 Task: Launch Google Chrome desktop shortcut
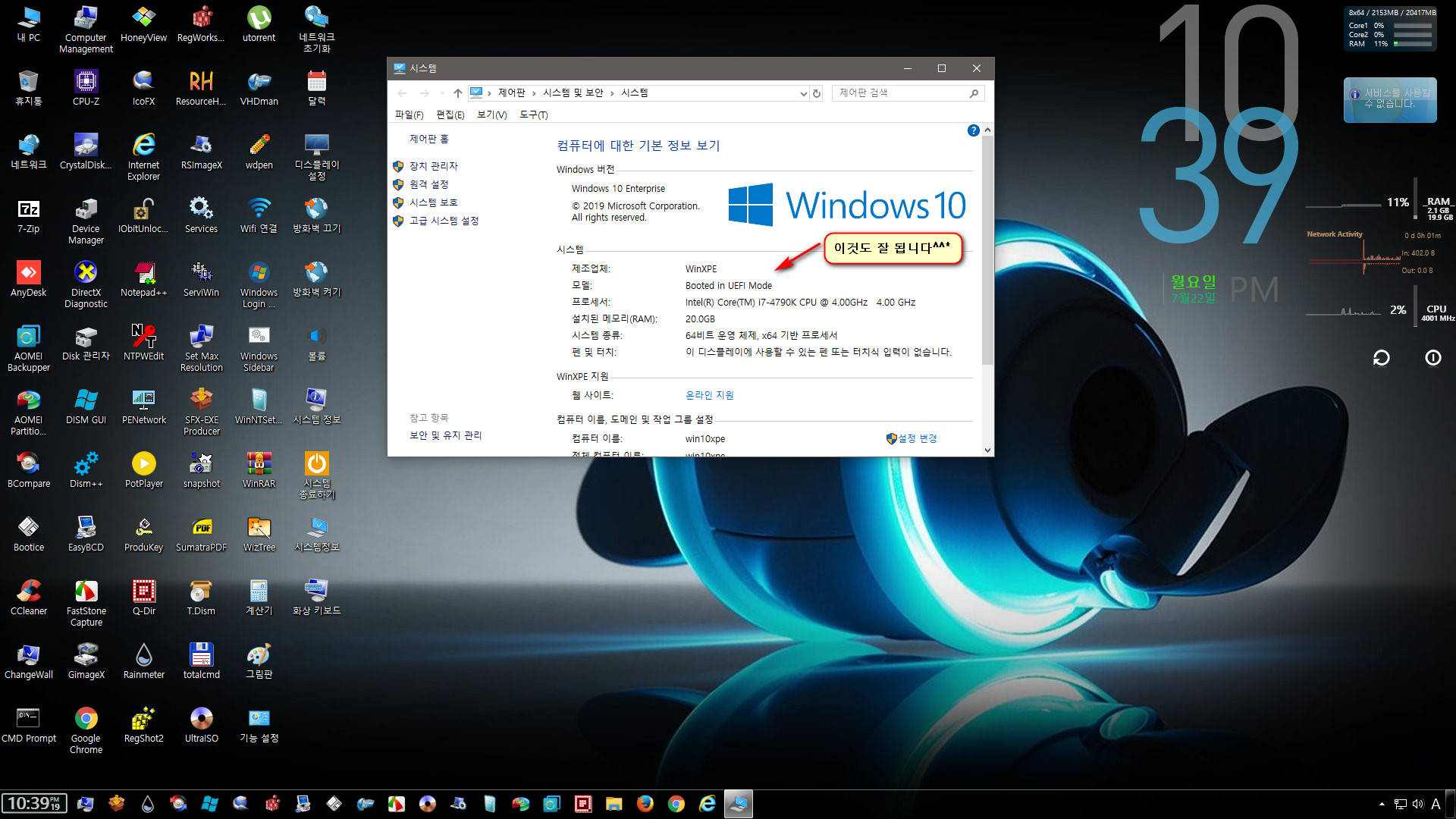point(86,730)
